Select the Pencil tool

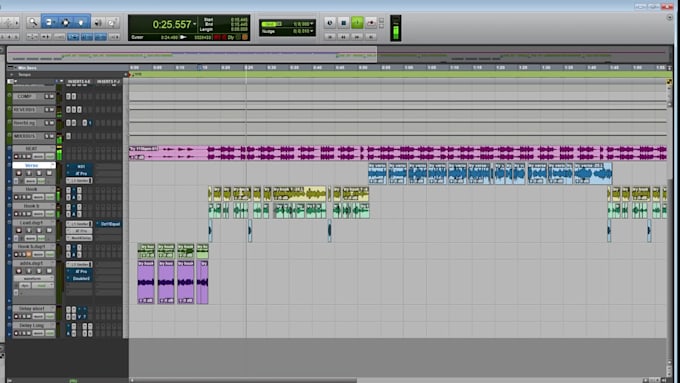[x=112, y=22]
